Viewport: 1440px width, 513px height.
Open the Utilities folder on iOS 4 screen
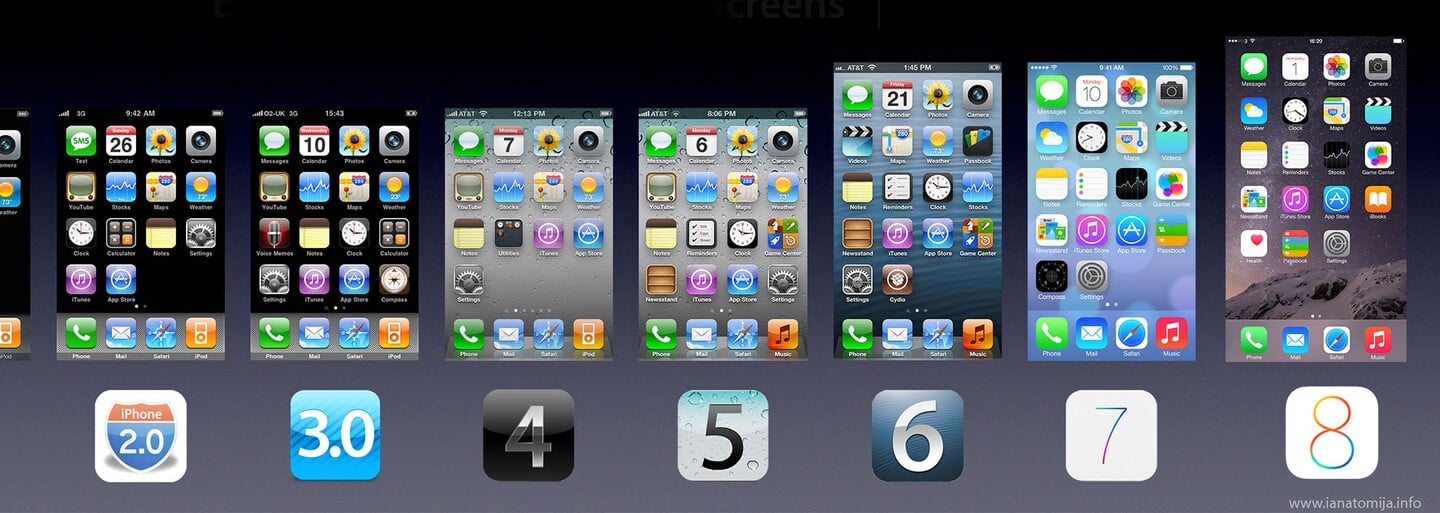pyautogui.click(x=508, y=233)
